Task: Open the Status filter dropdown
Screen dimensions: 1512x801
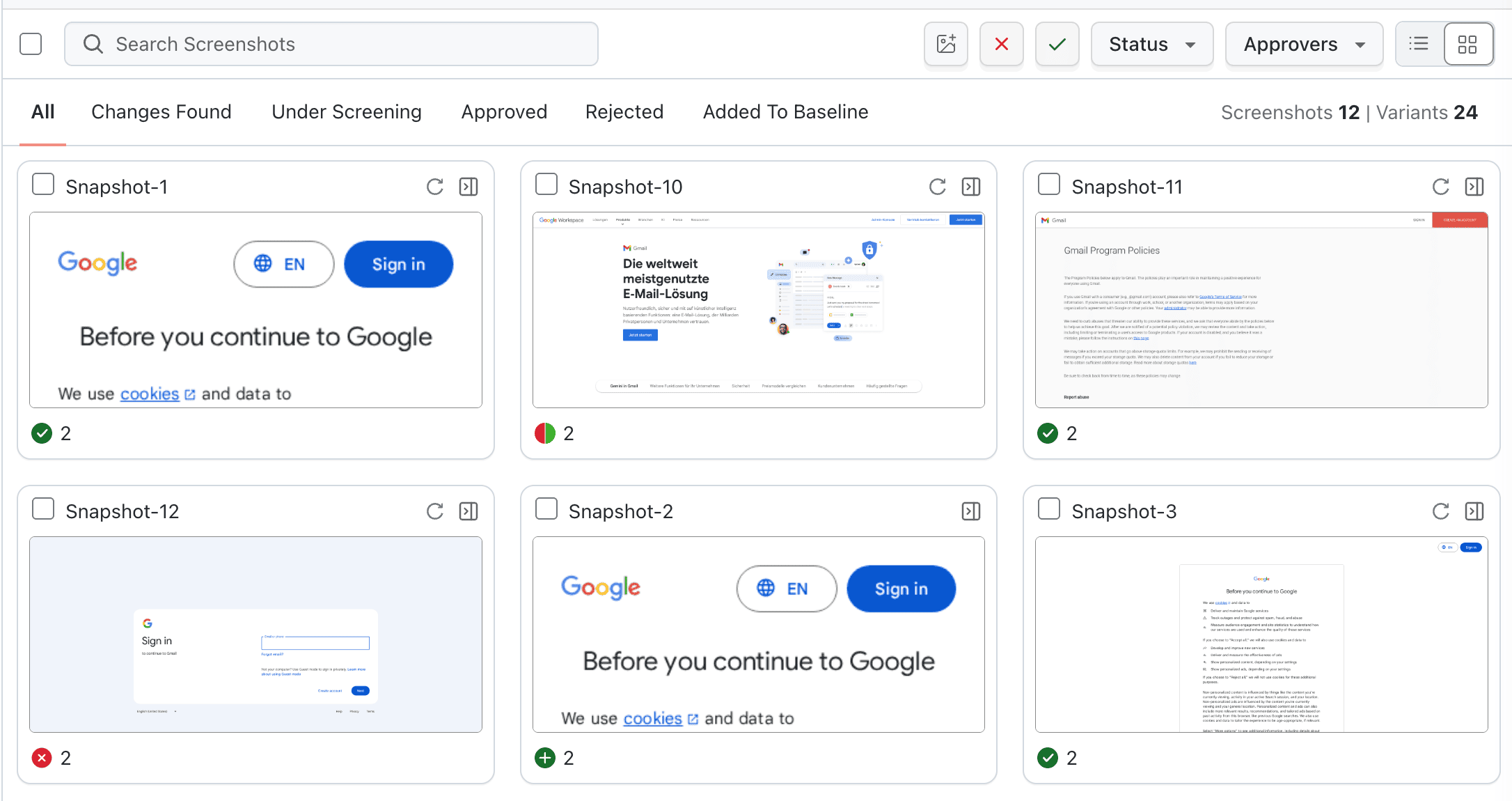Action: click(1151, 44)
